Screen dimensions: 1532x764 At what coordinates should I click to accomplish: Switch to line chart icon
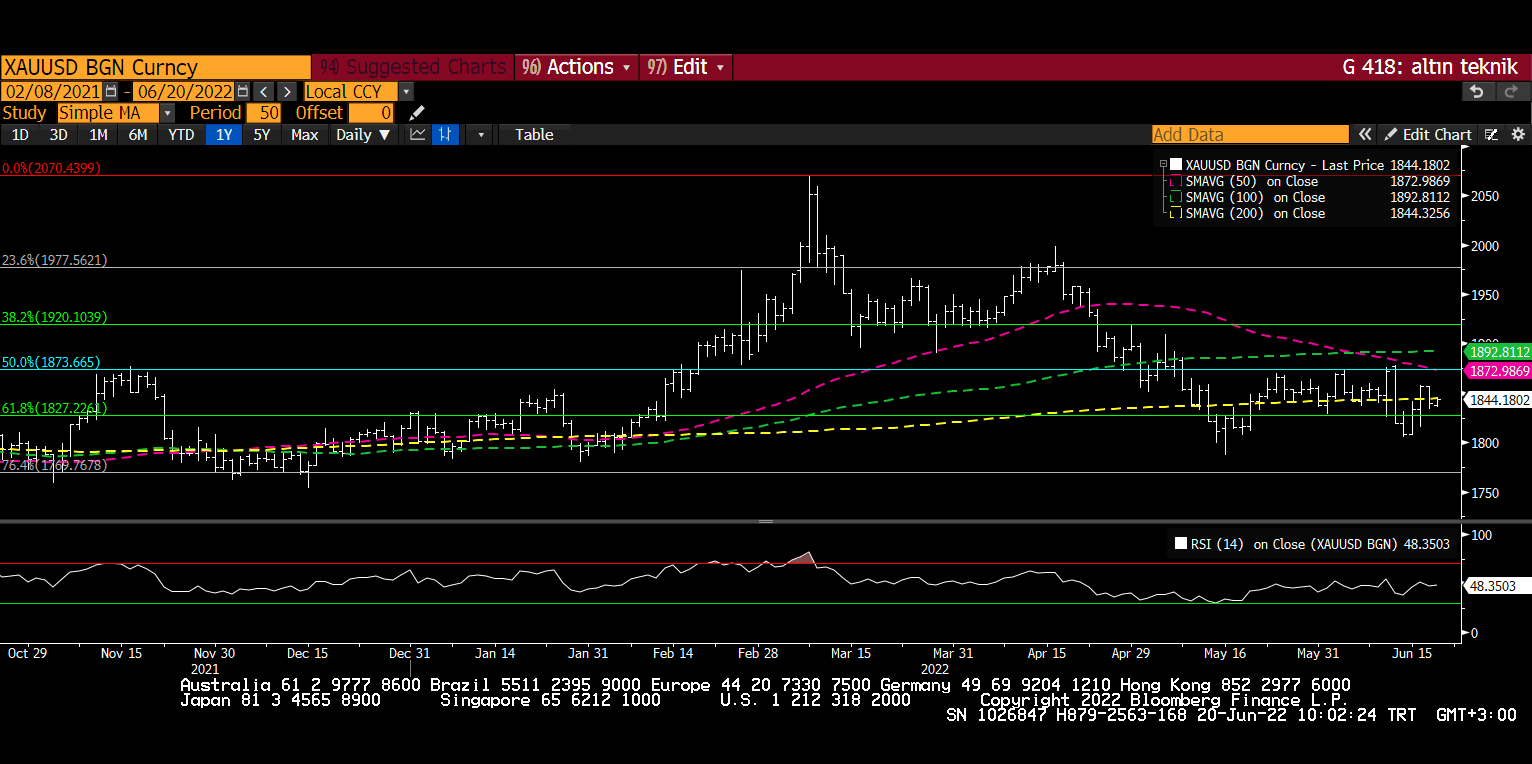coord(418,134)
